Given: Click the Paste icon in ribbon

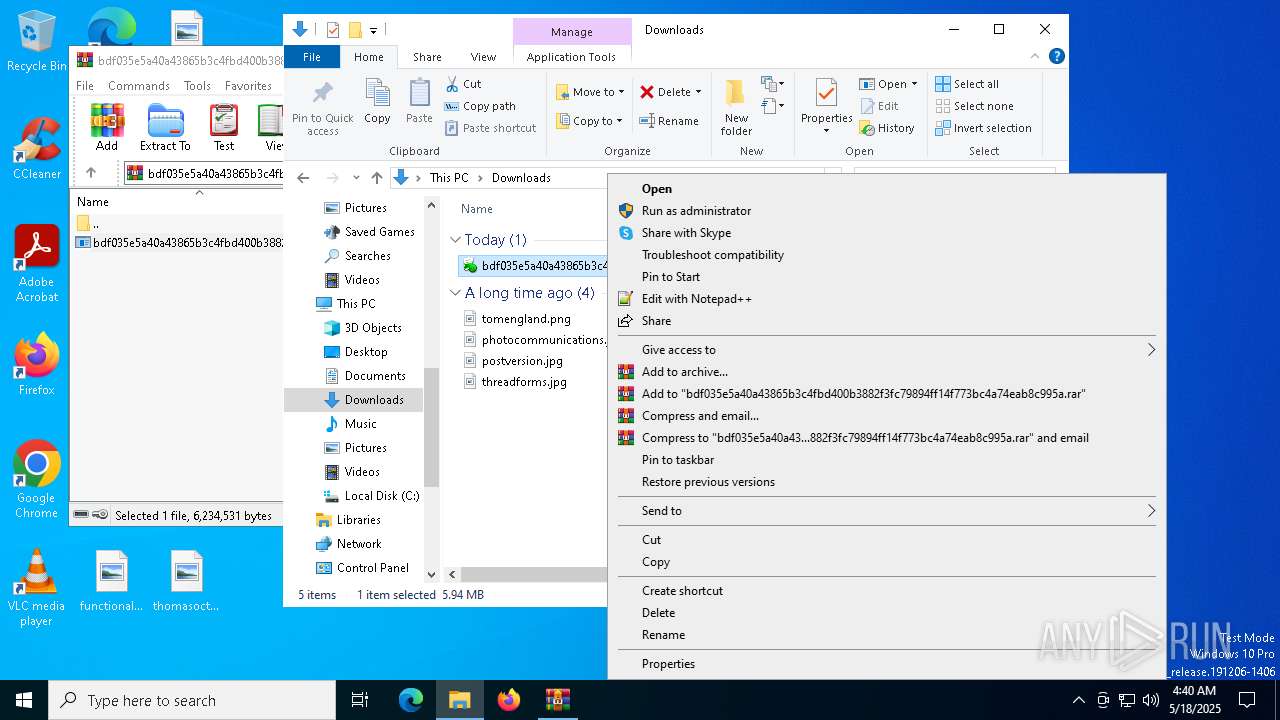Looking at the screenshot, I should (x=419, y=101).
